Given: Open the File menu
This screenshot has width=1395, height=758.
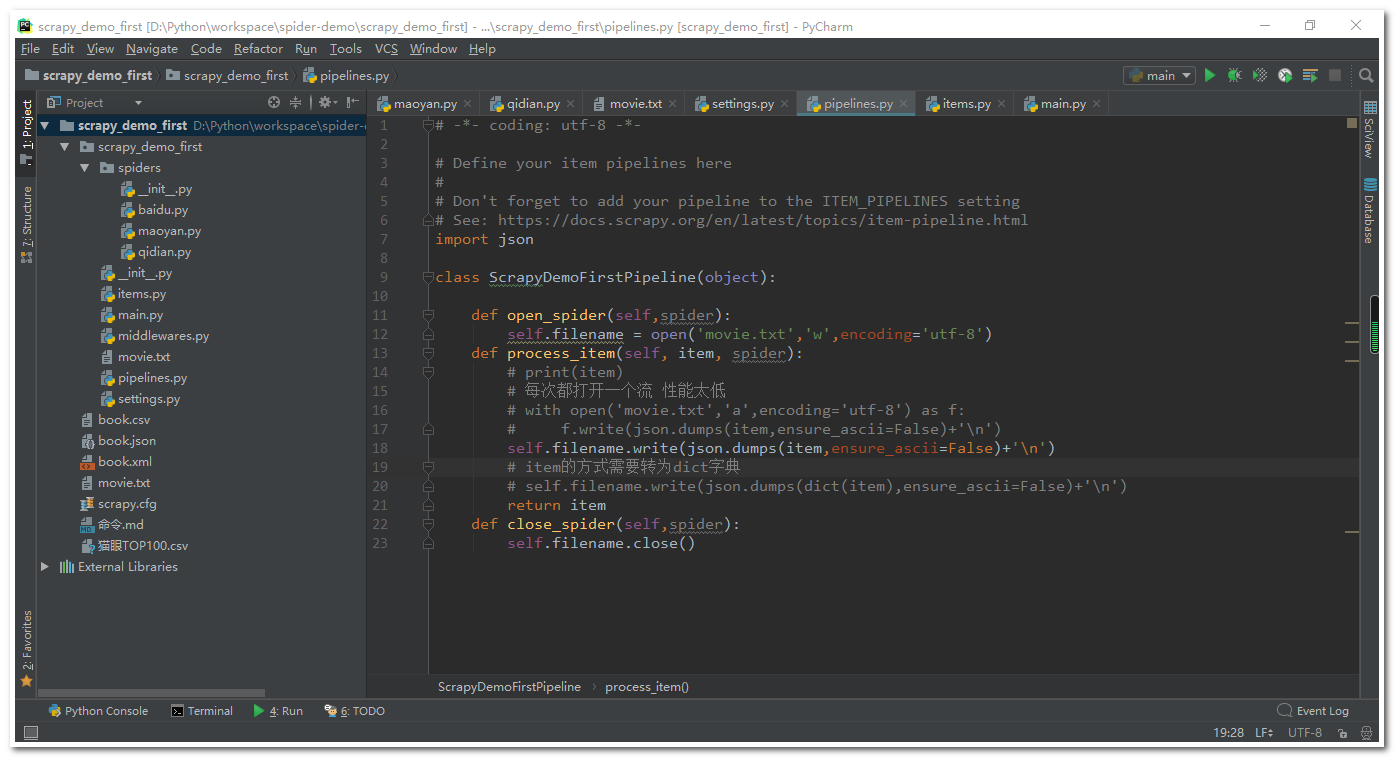Looking at the screenshot, I should 30,48.
